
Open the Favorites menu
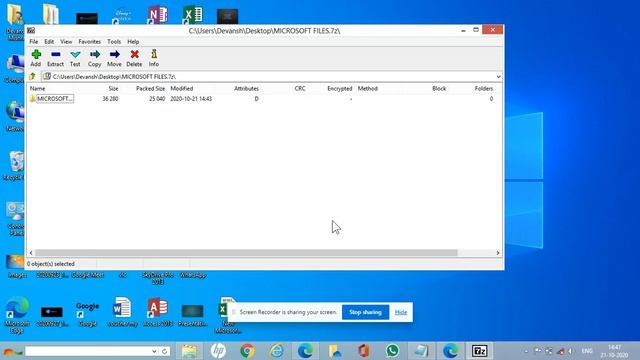[89, 42]
